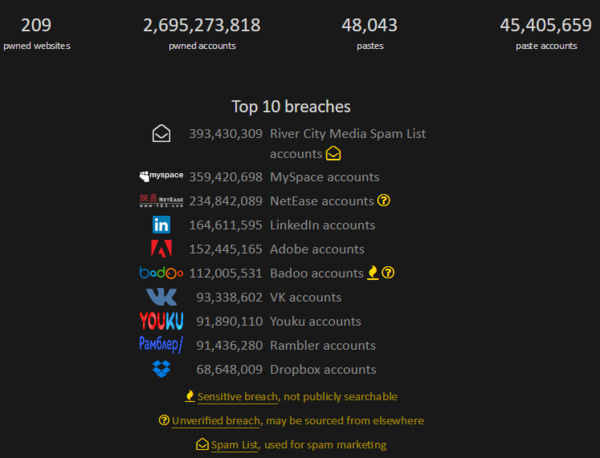
Task: Click the sensitive breach flame icon beside Badoo
Action: coord(373,272)
